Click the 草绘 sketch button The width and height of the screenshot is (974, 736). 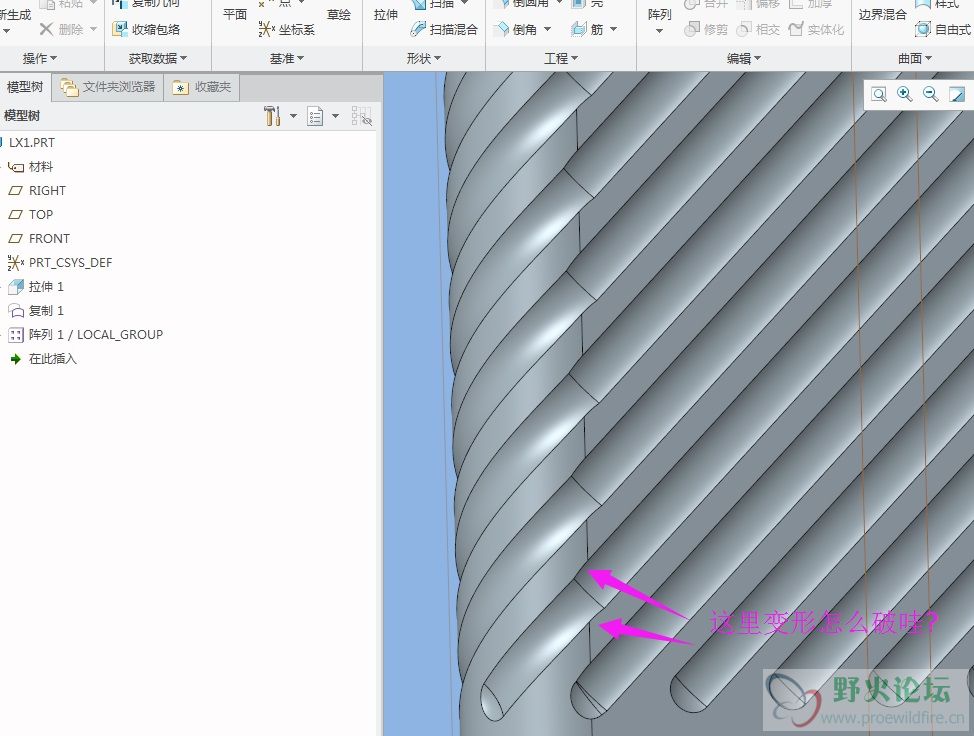(339, 15)
